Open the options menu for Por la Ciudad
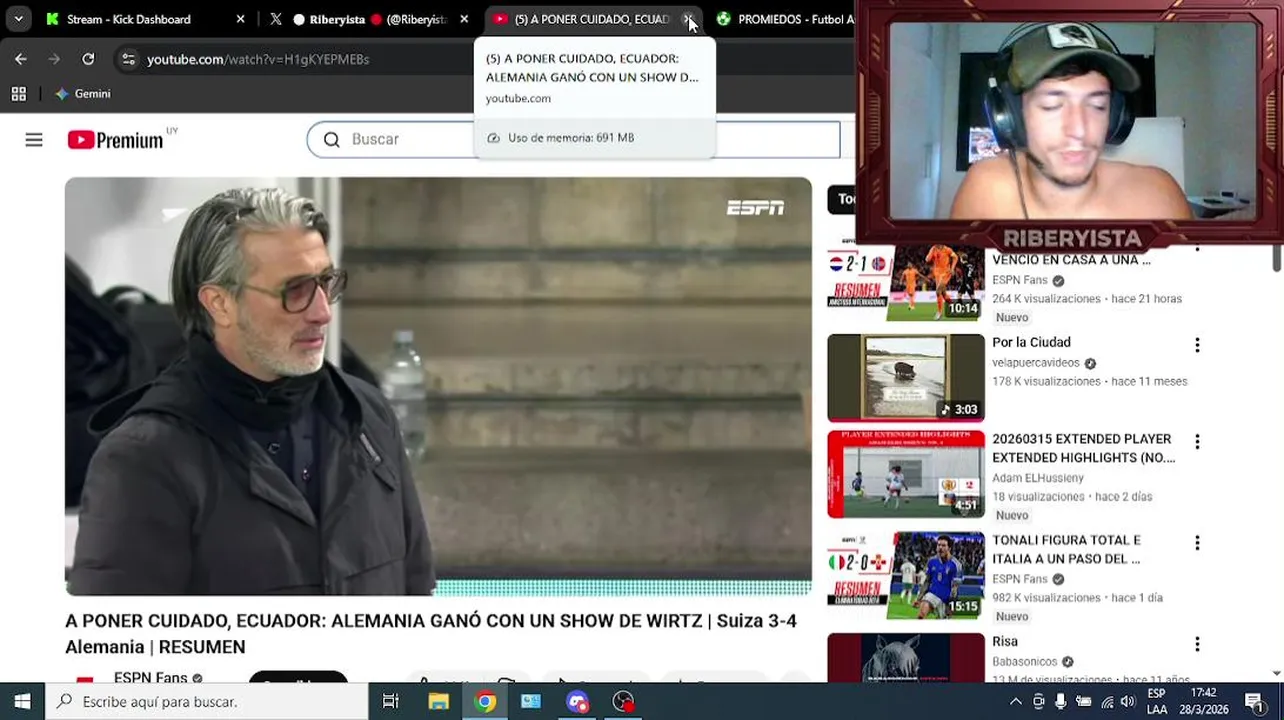The width and height of the screenshot is (1284, 720). pos(1197,345)
